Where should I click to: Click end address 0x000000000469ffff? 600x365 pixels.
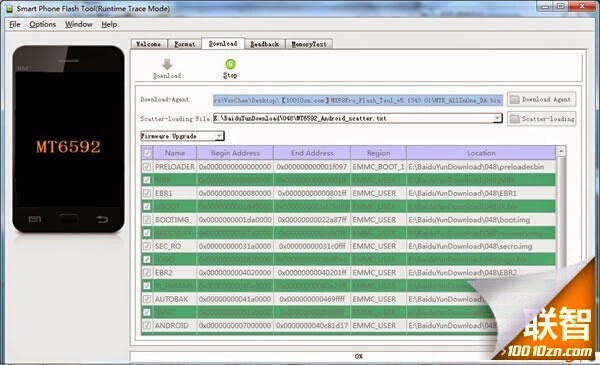tap(312, 299)
